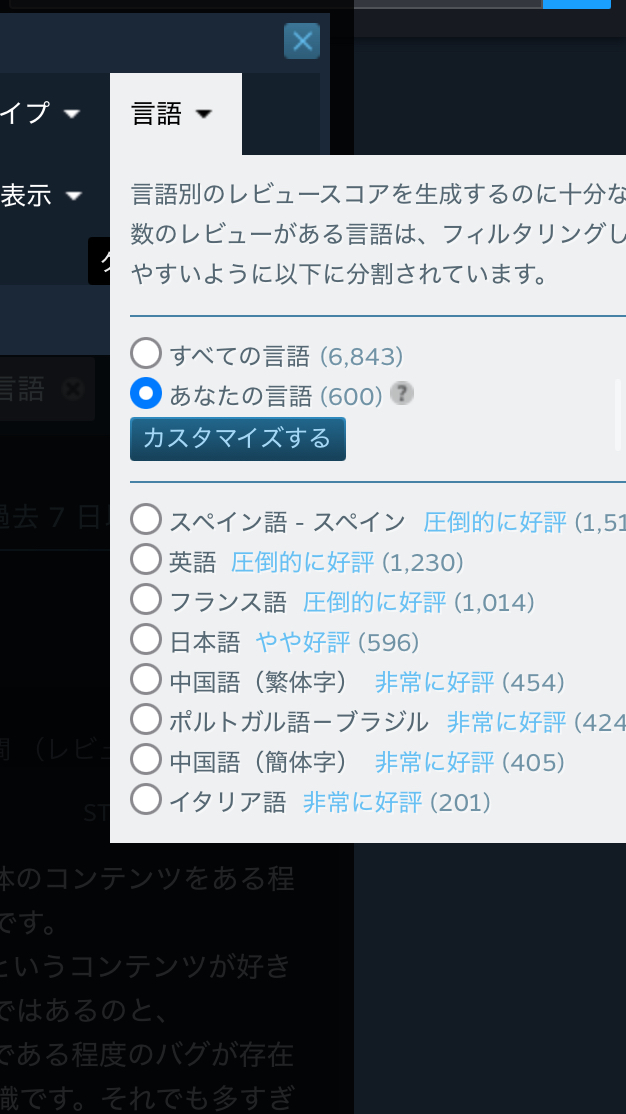
Task: Choose スペイン語 - スペイン language filter
Action: coord(146,521)
